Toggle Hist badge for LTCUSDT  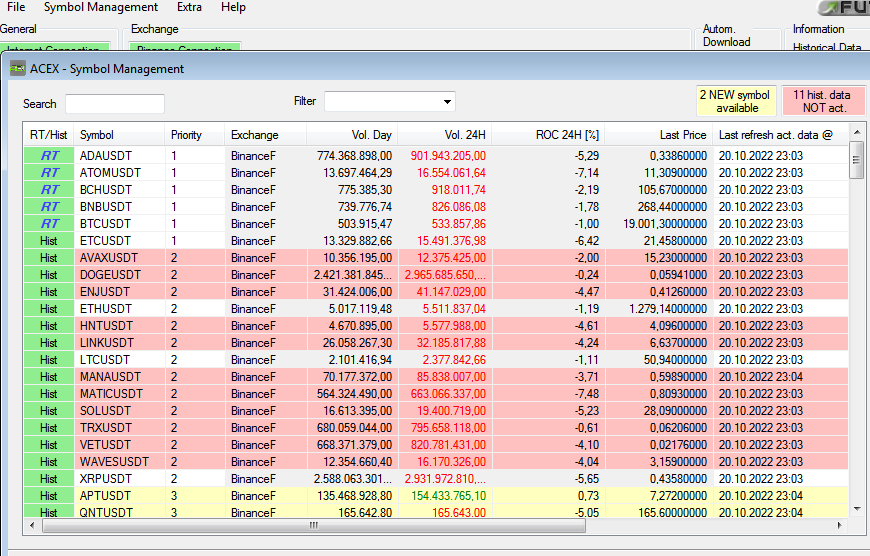[49, 360]
